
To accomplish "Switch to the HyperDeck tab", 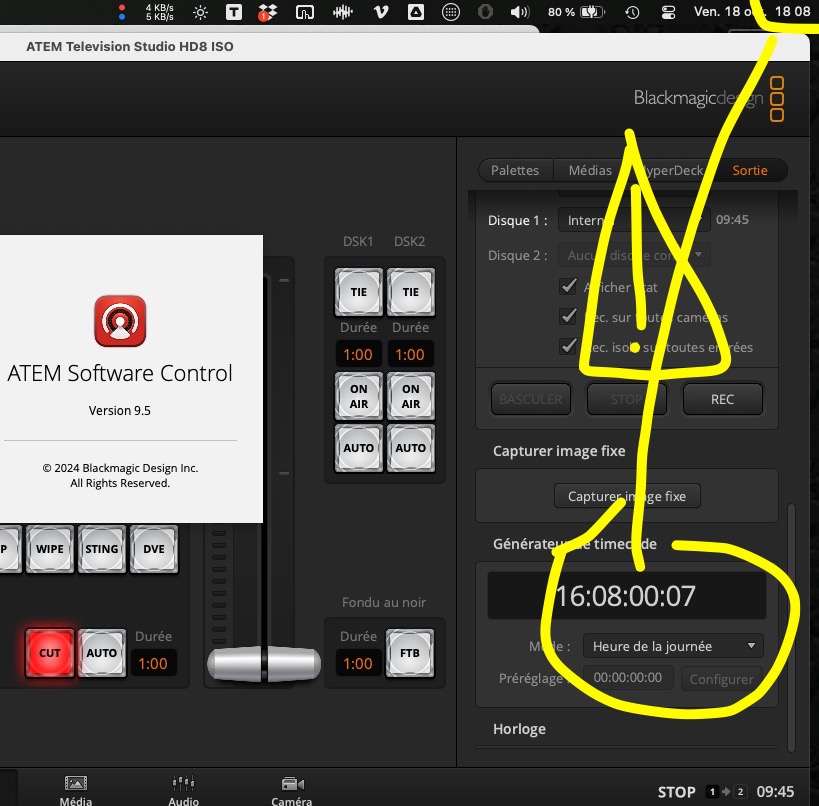I will coord(671,170).
